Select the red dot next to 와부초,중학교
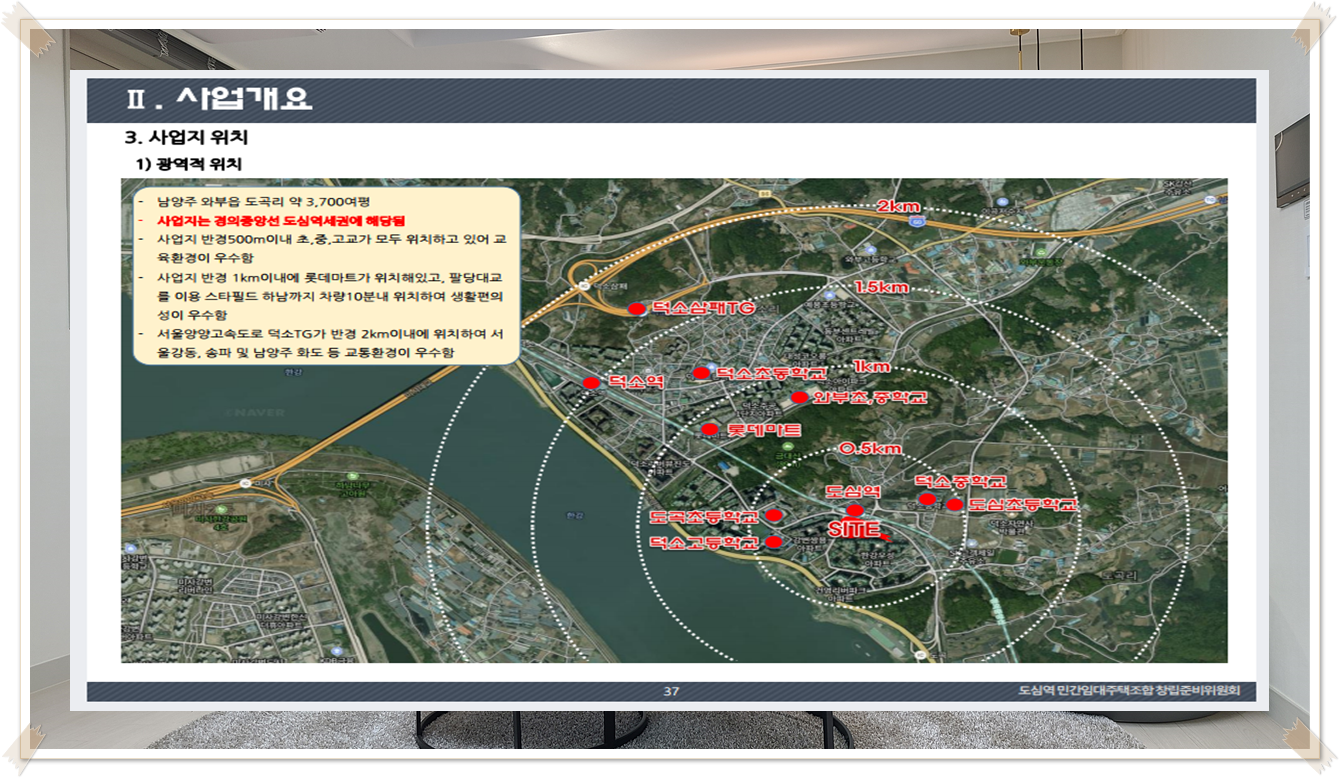This screenshot has width=1339, height=778. click(x=799, y=398)
